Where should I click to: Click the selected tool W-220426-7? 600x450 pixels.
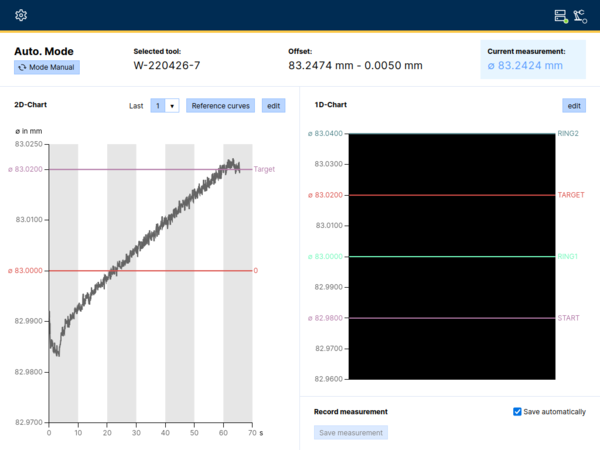point(167,66)
